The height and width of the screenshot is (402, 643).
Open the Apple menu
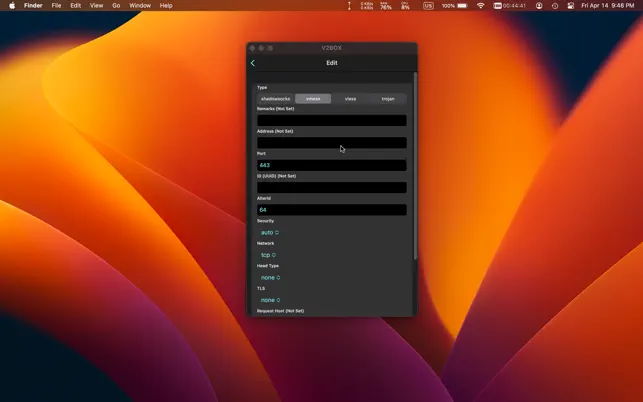tap(12, 6)
